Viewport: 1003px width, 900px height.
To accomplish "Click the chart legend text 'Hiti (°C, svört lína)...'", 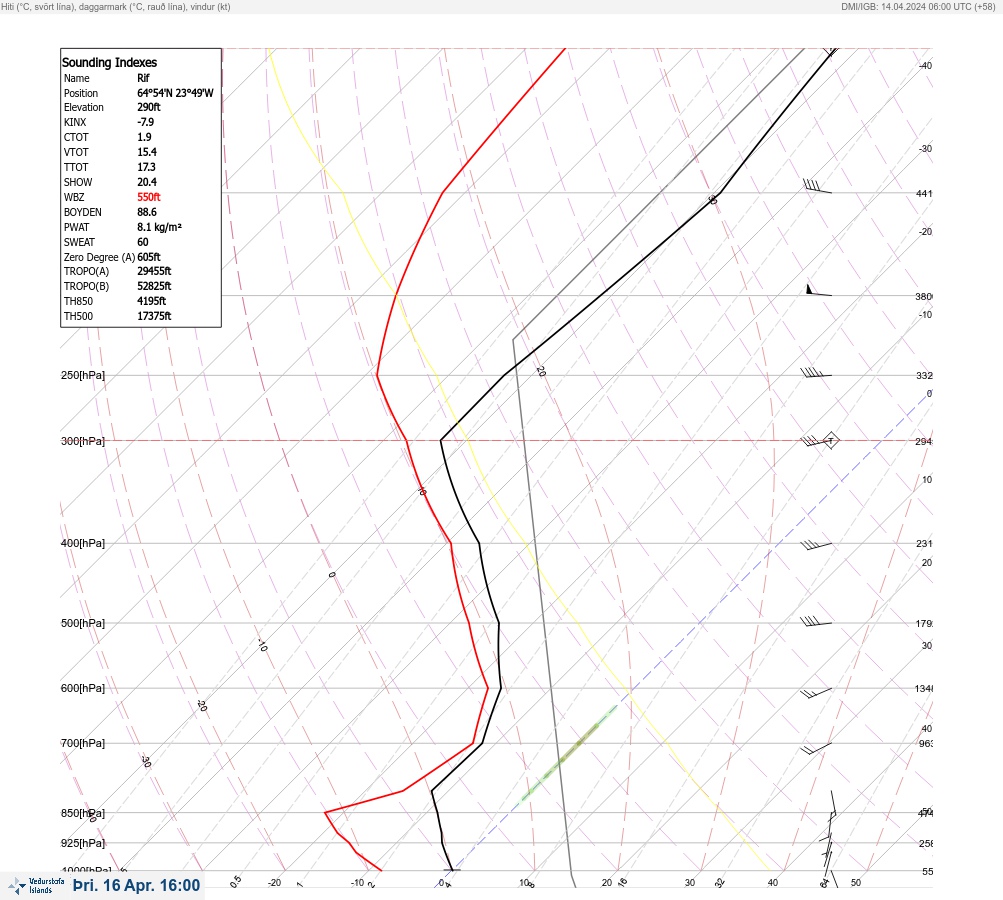I will pyautogui.click(x=116, y=6).
